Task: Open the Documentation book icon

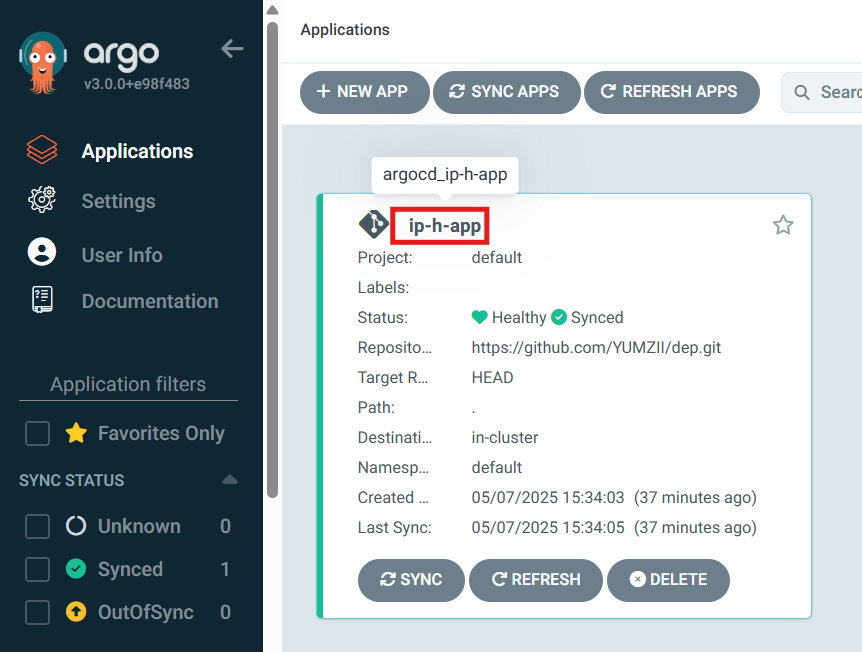Action: tap(42, 300)
